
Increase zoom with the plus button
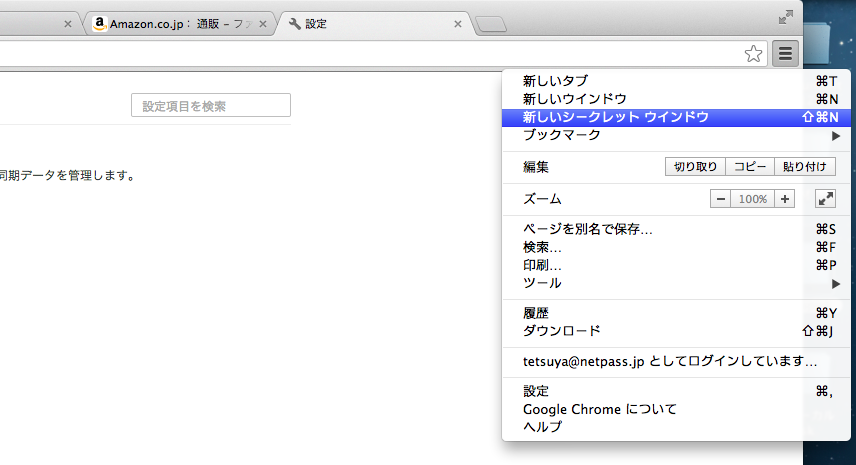point(784,199)
